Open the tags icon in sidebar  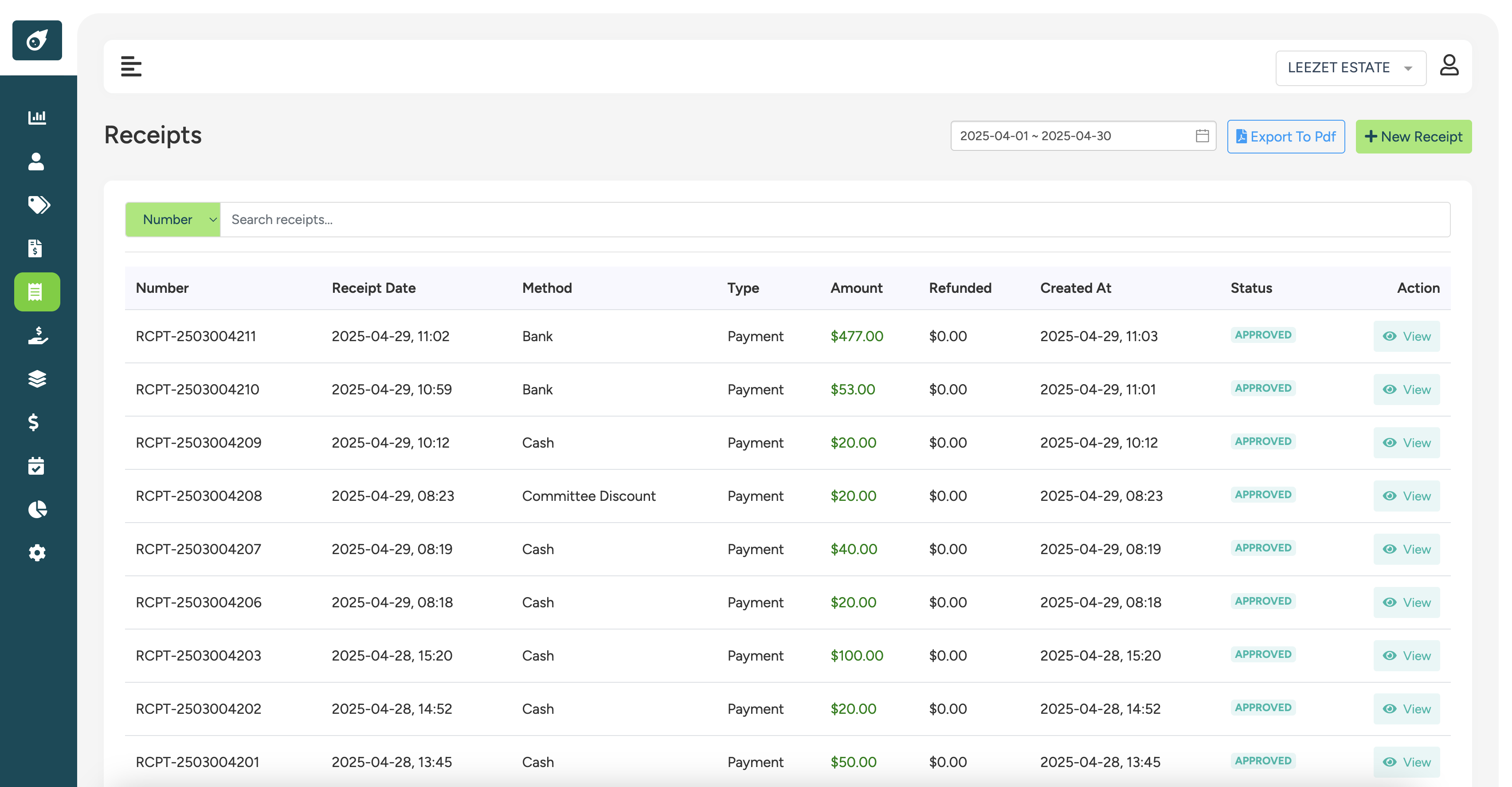click(x=39, y=205)
